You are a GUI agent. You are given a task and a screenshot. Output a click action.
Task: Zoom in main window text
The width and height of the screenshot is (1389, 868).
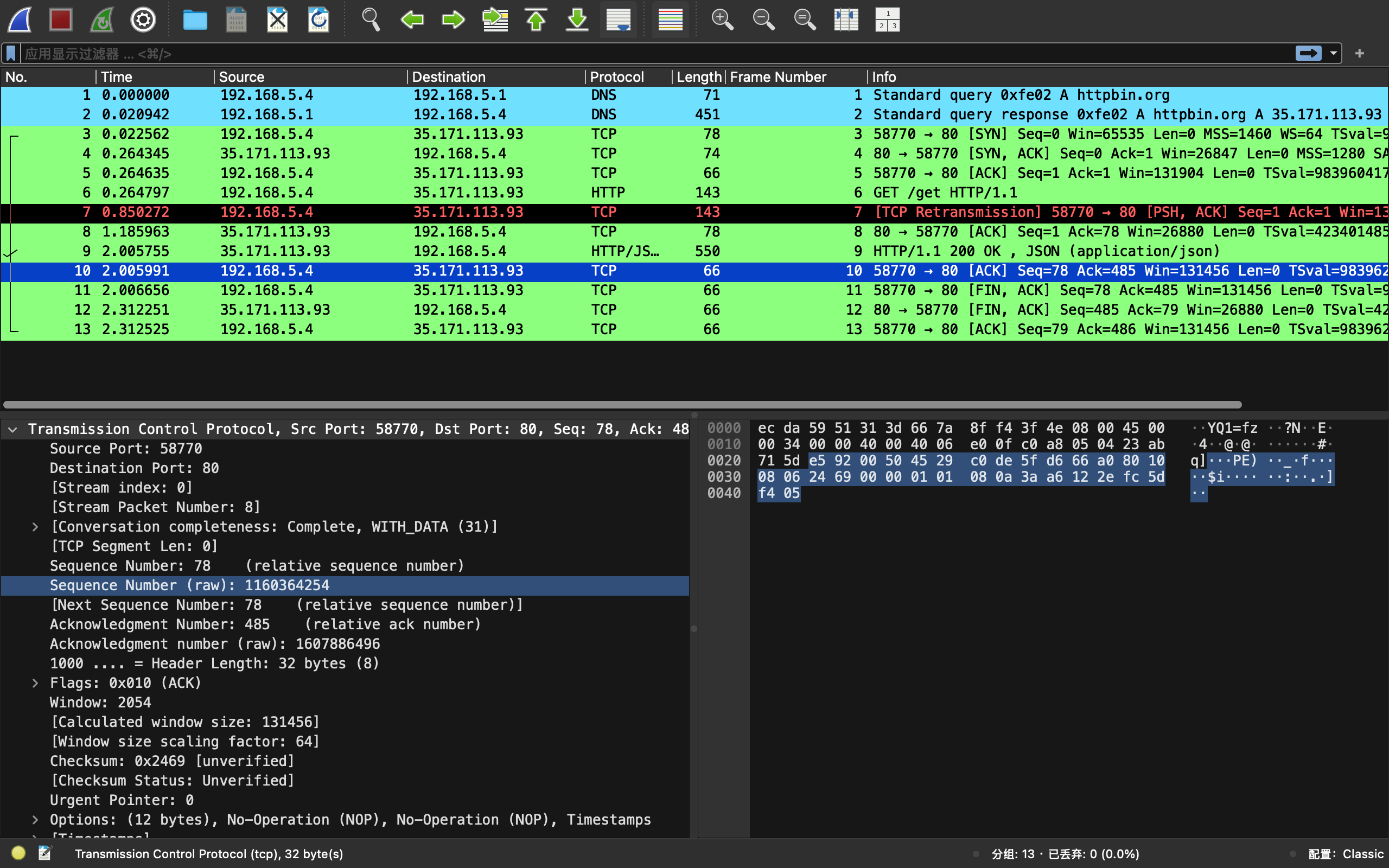(722, 20)
